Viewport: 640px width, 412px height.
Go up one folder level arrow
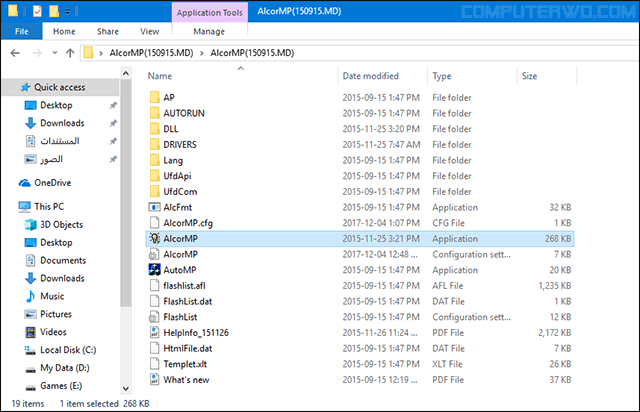pyautogui.click(x=70, y=53)
